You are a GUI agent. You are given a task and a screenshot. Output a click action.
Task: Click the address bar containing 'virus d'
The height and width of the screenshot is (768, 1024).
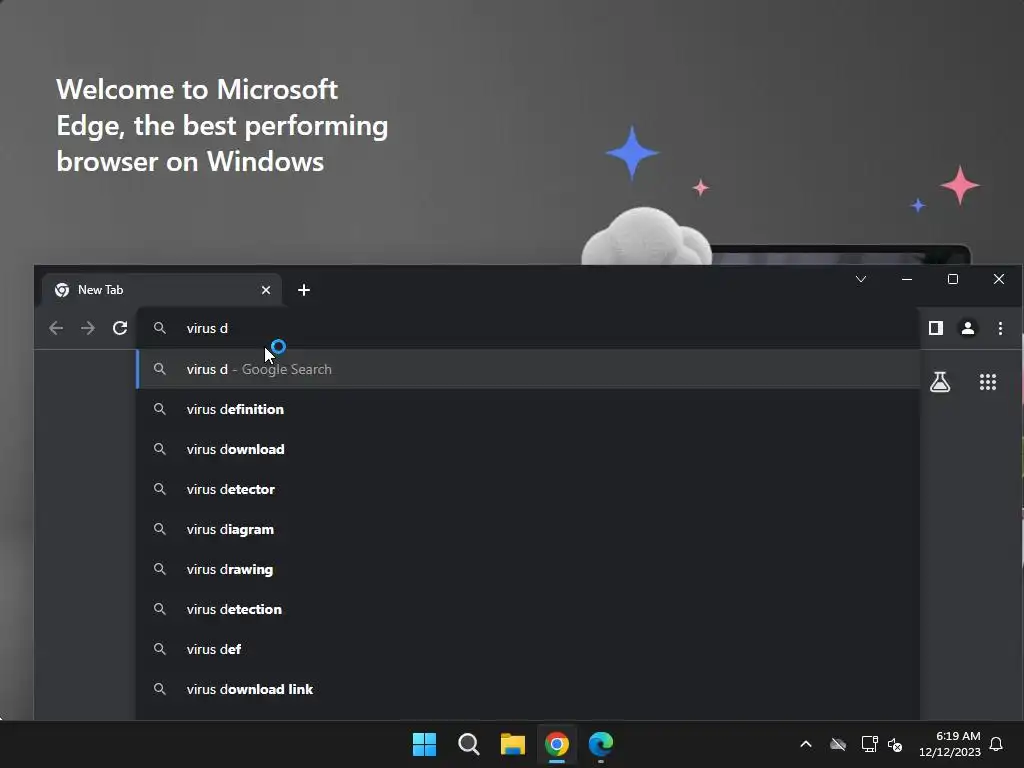[x=527, y=328]
